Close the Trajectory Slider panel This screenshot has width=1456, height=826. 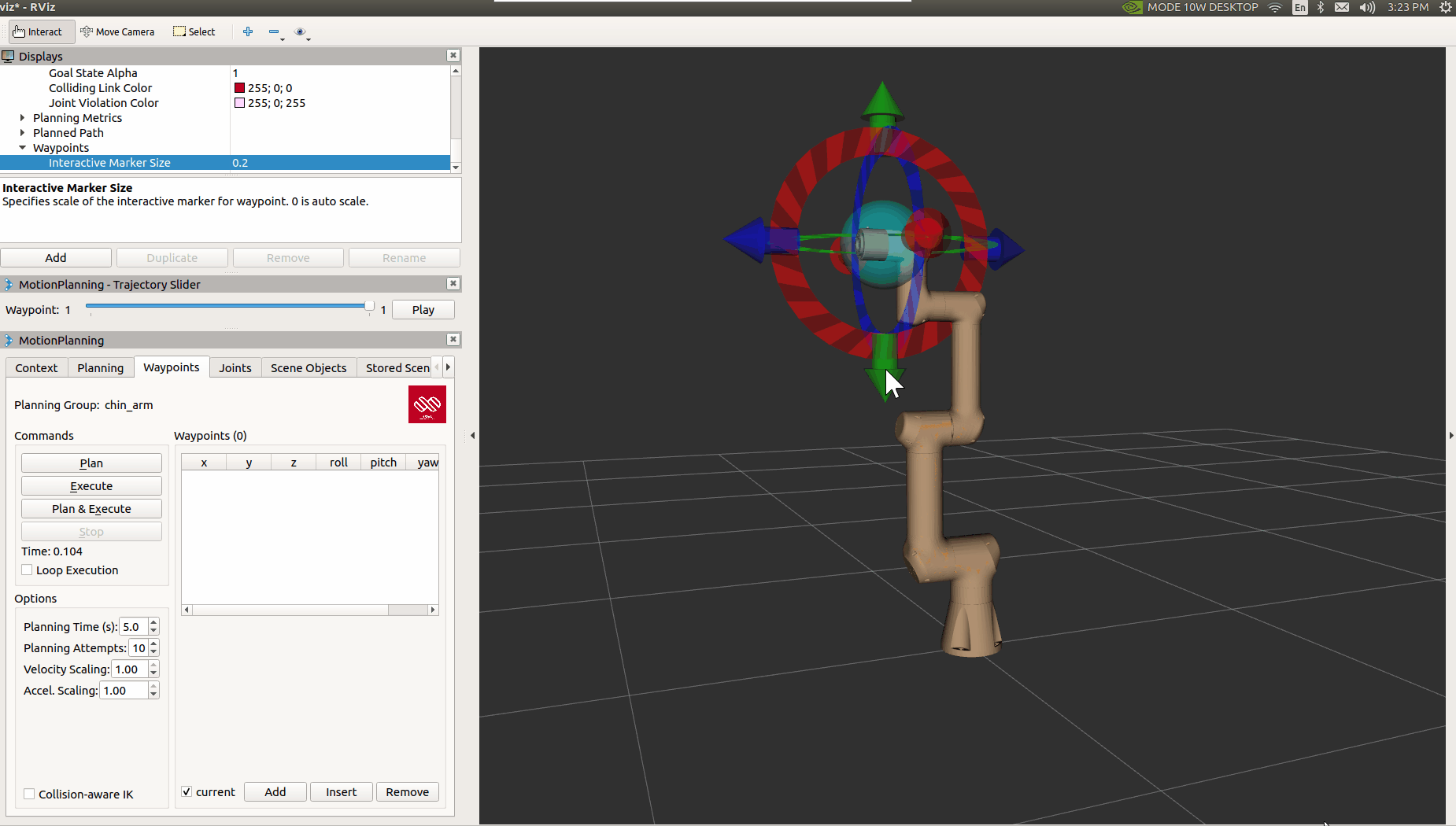[453, 283]
